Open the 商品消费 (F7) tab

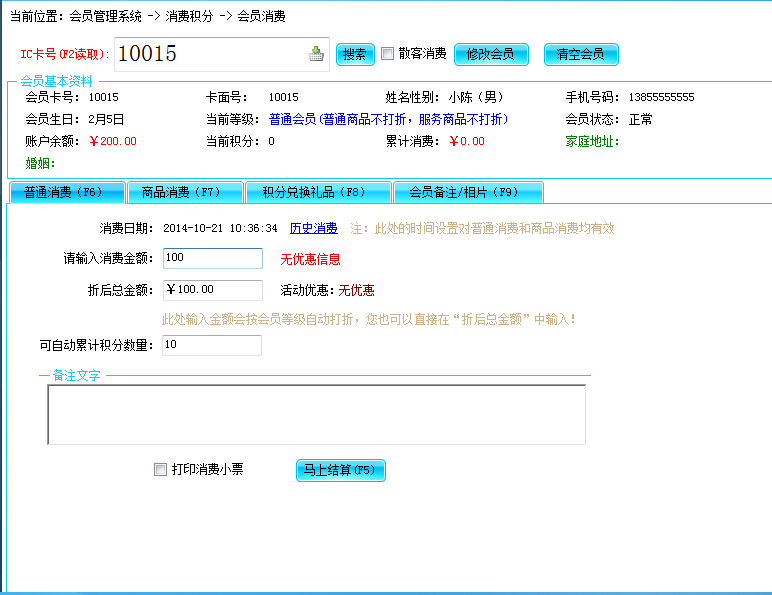[186, 192]
